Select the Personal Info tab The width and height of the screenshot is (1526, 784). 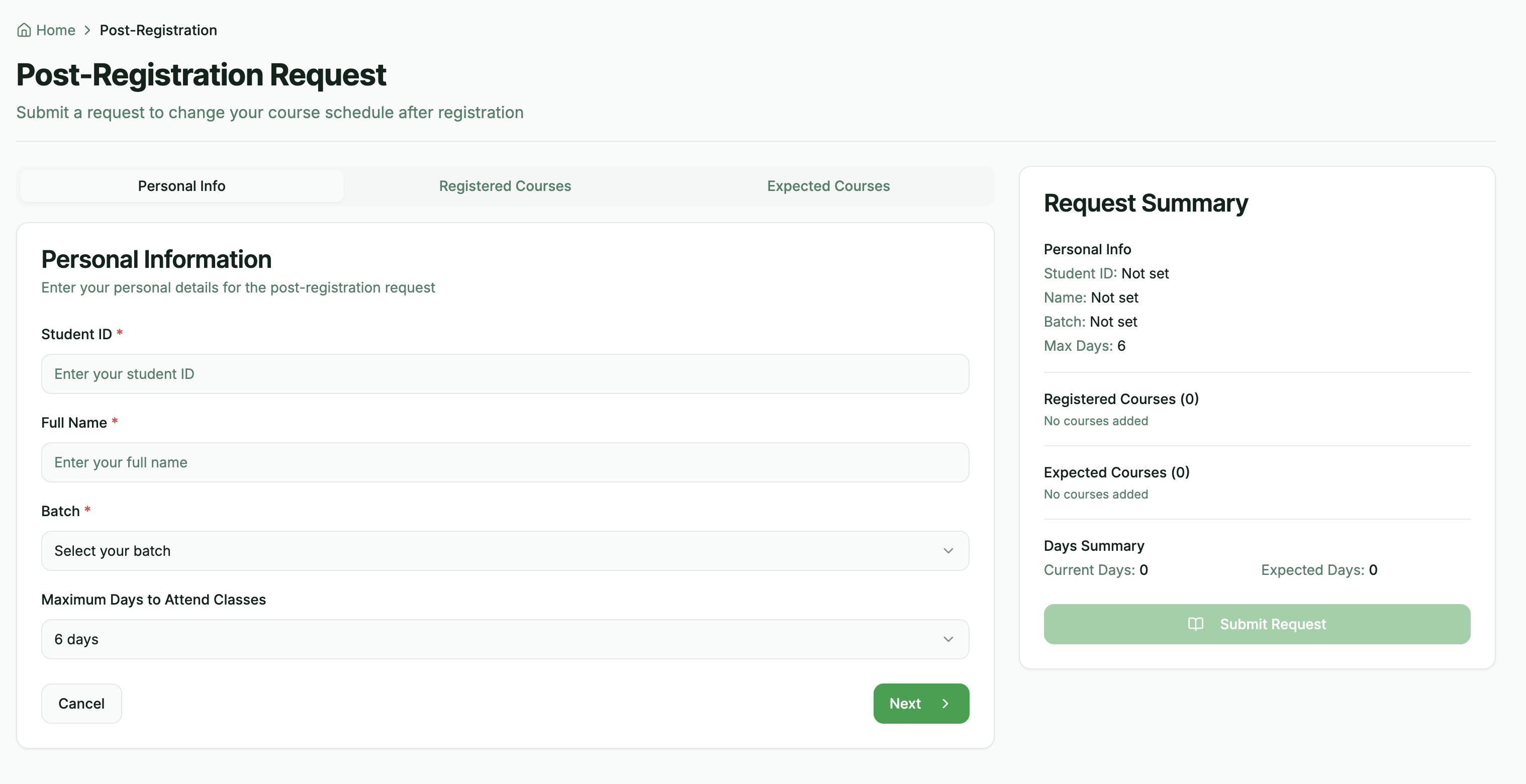[x=181, y=185]
